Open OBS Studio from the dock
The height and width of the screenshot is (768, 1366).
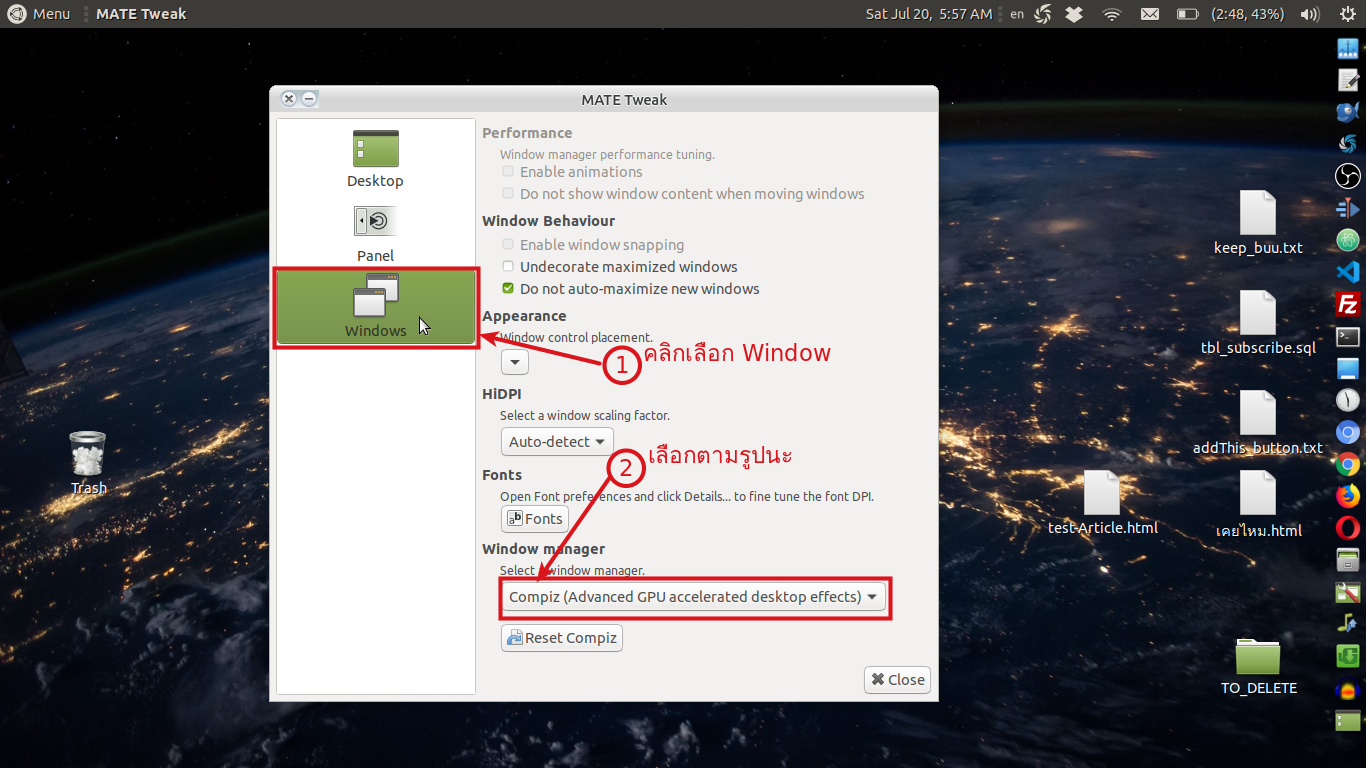(x=1347, y=176)
